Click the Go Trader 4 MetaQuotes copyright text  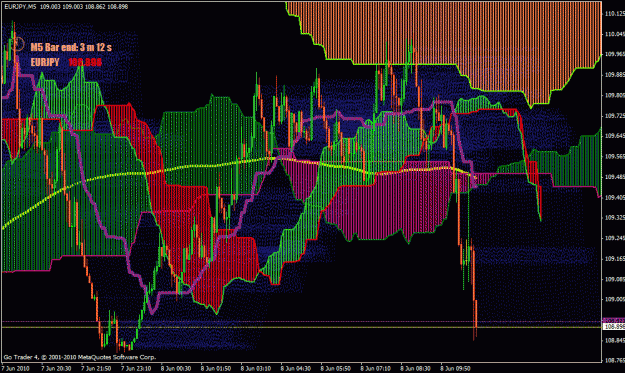(80, 357)
